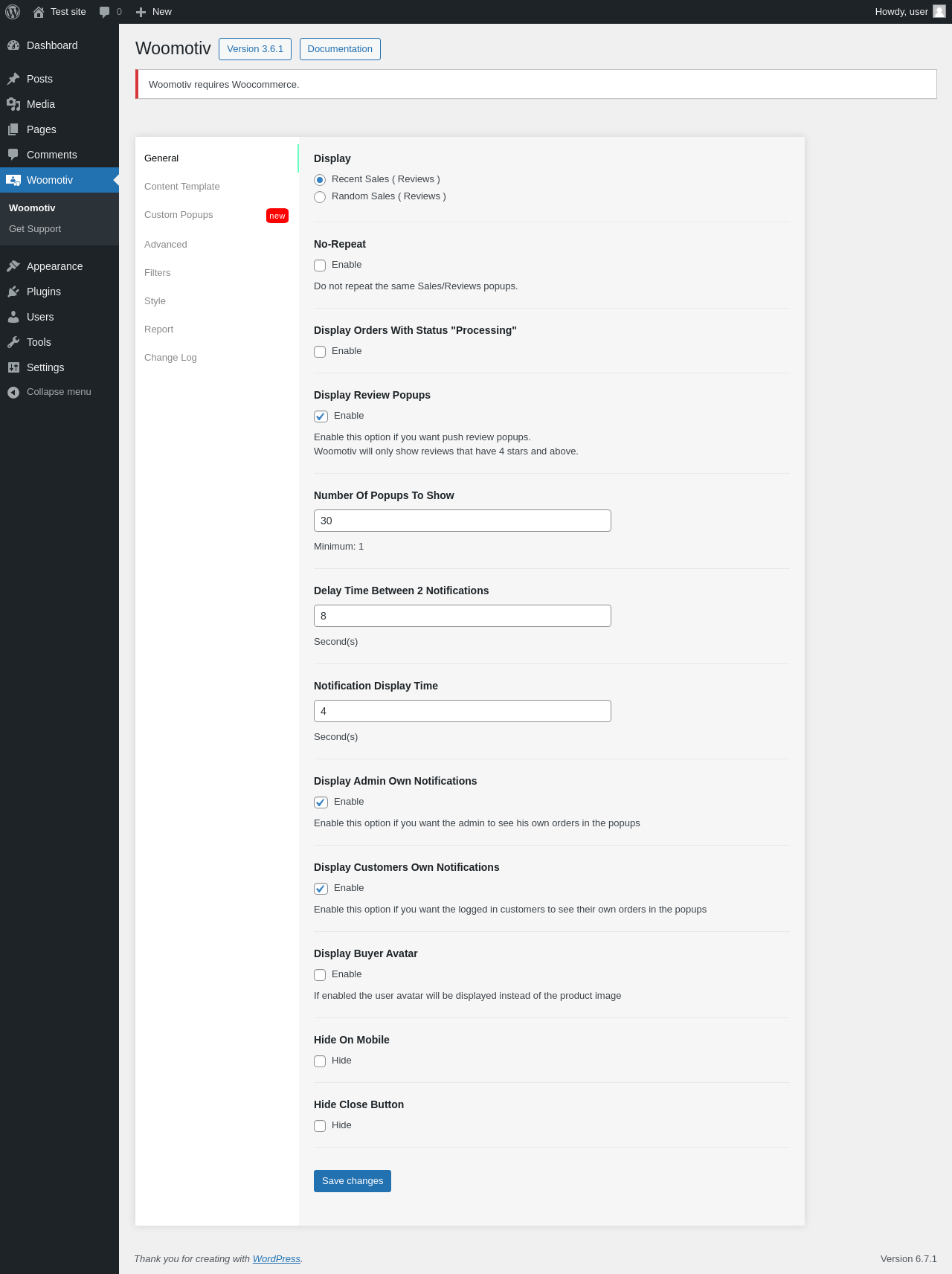Open the Custom Popups tab
Screen dimensions: 952x1274
[x=178, y=215]
